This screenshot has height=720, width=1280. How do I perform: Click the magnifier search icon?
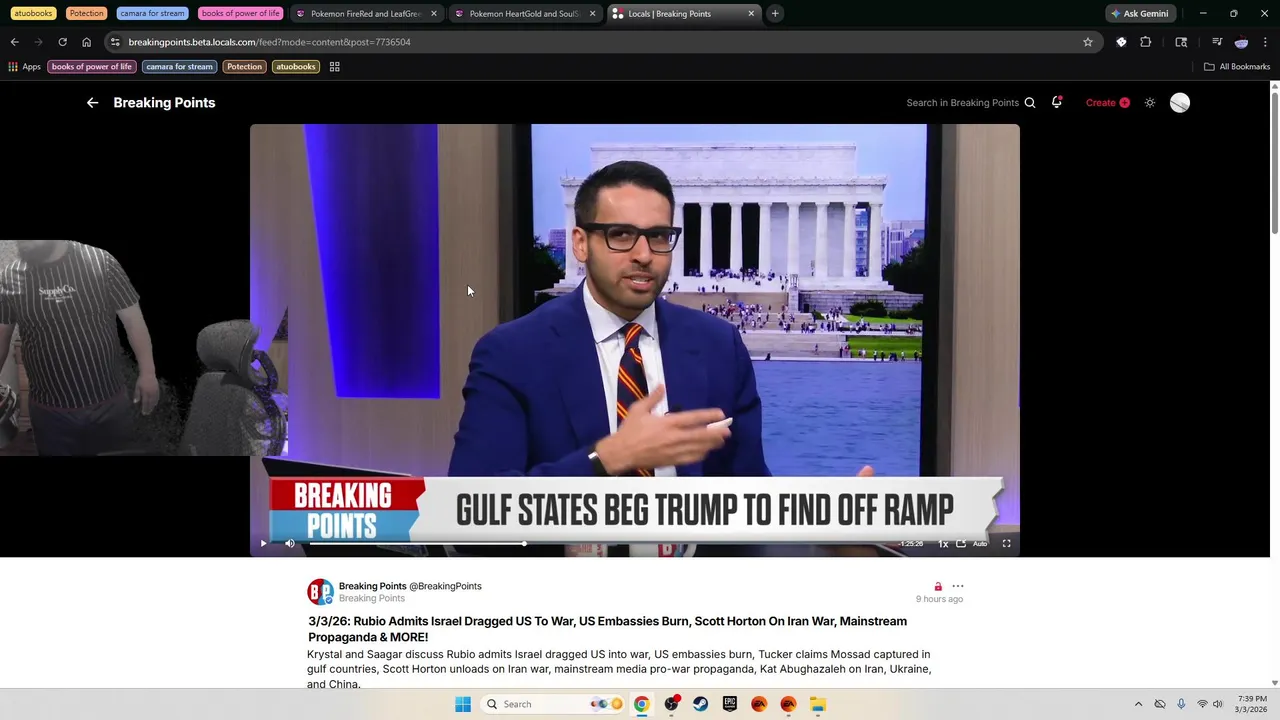point(1030,103)
